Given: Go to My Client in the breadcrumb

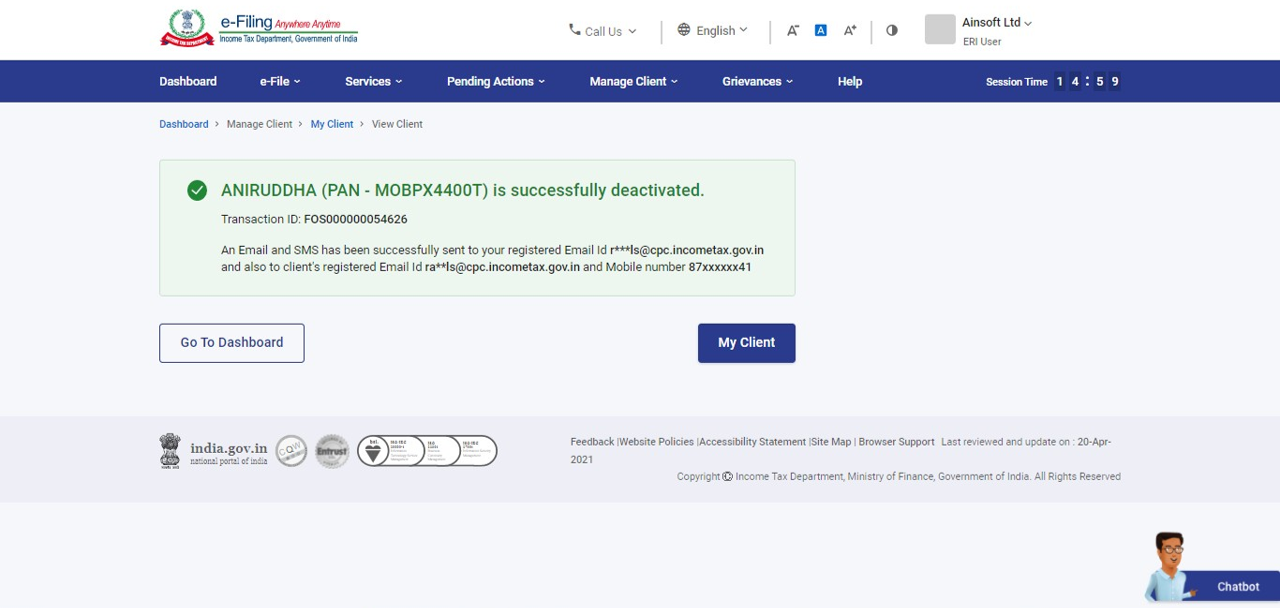Looking at the screenshot, I should 332,124.
